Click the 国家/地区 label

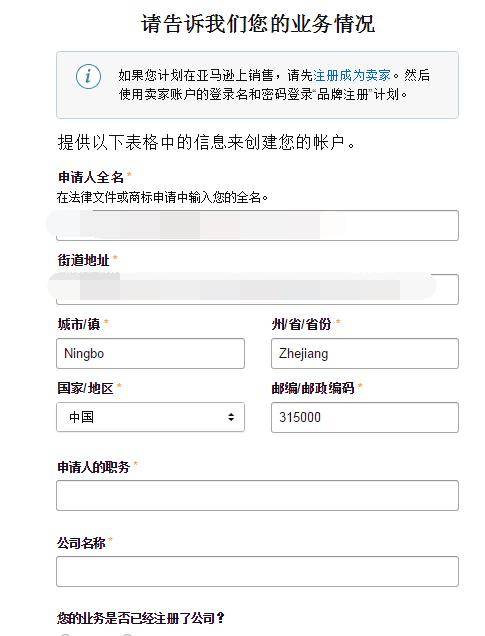coord(85,388)
